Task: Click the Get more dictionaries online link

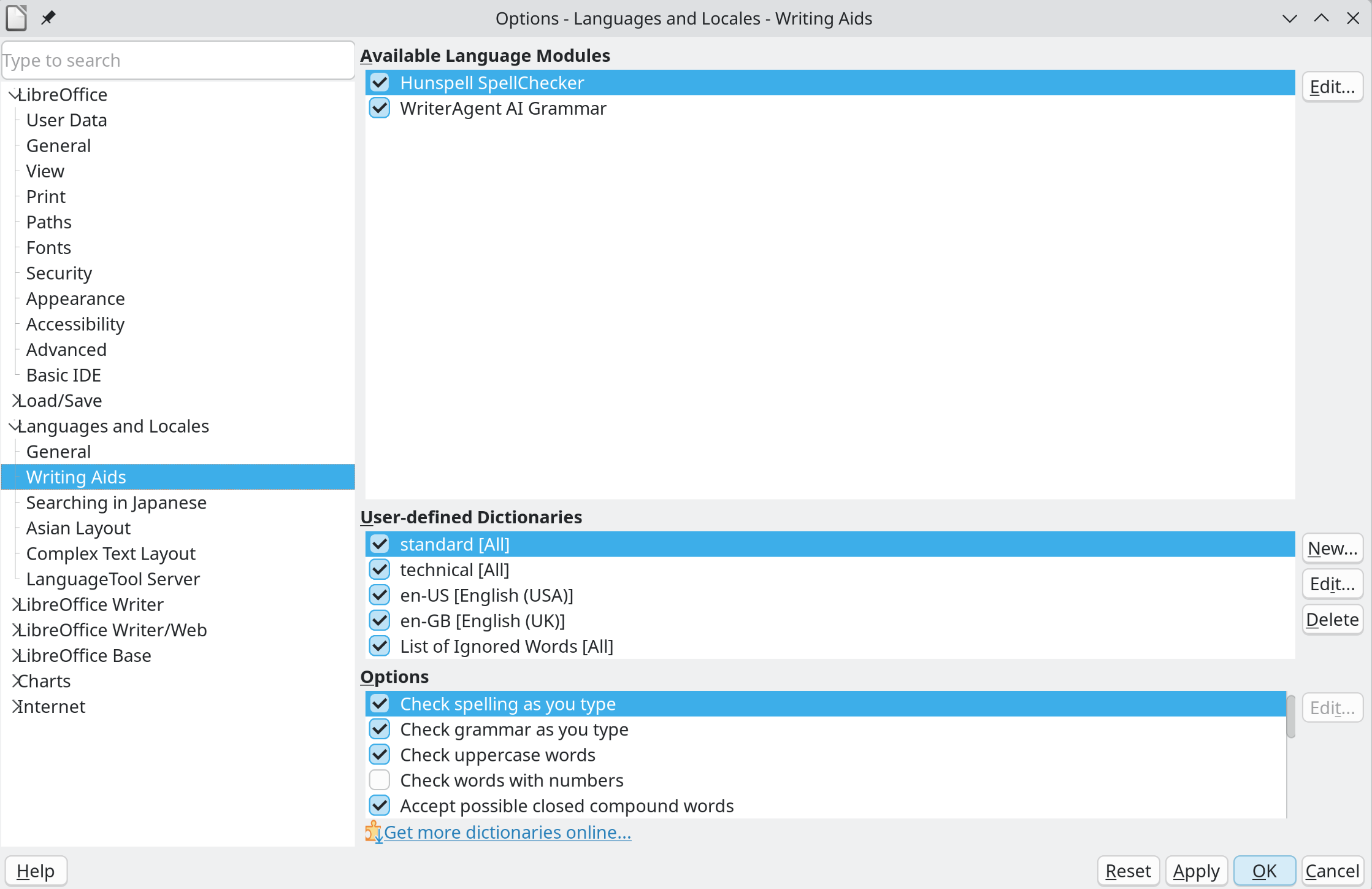Action: click(507, 833)
